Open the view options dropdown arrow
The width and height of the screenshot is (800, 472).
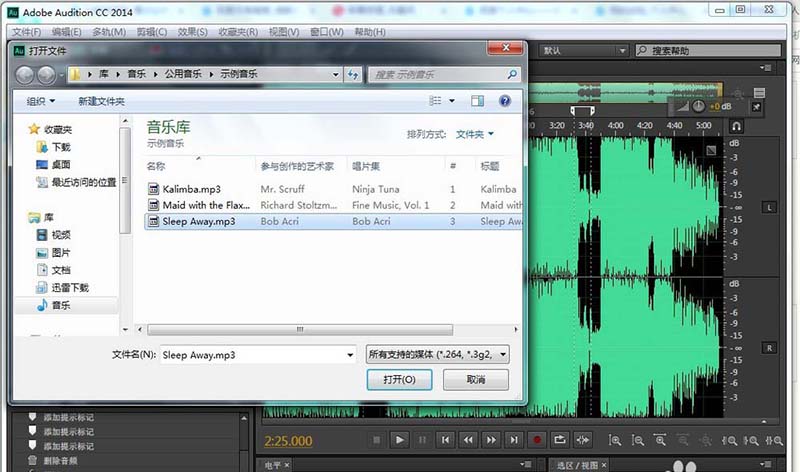click(x=452, y=101)
